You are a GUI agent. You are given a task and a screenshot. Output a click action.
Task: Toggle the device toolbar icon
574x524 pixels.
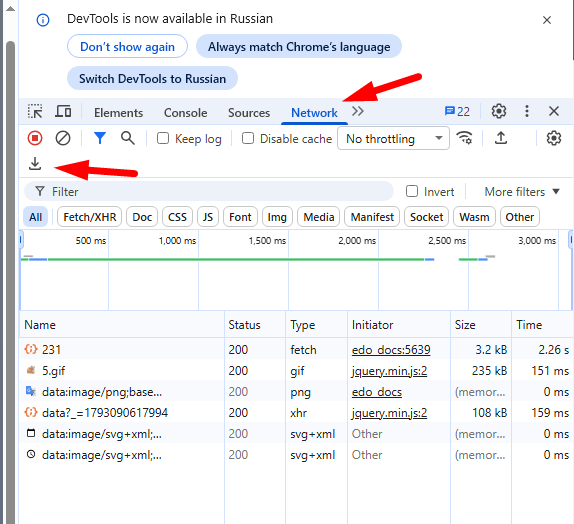(x=63, y=111)
